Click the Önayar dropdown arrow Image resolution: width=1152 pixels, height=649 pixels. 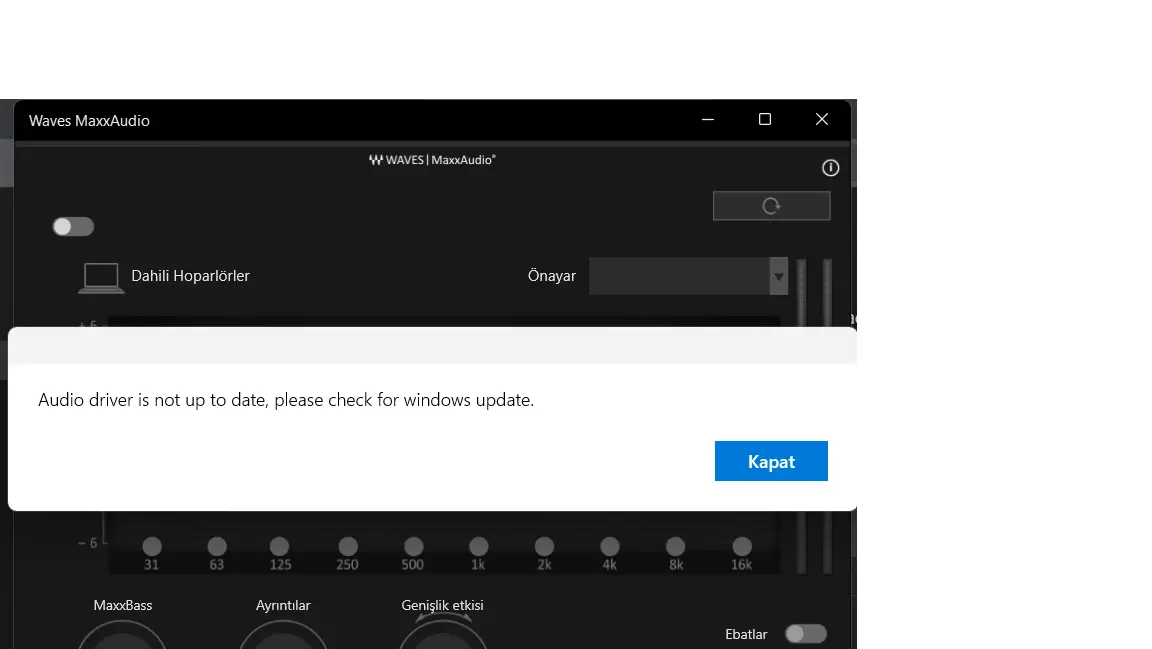click(779, 276)
